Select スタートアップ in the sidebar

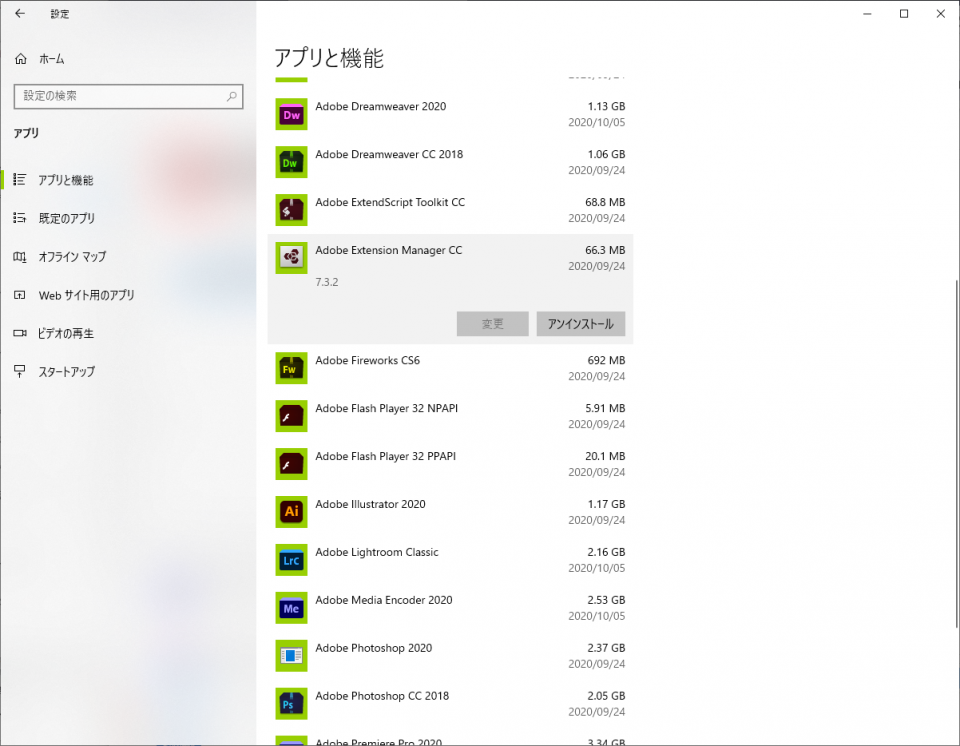coord(66,372)
